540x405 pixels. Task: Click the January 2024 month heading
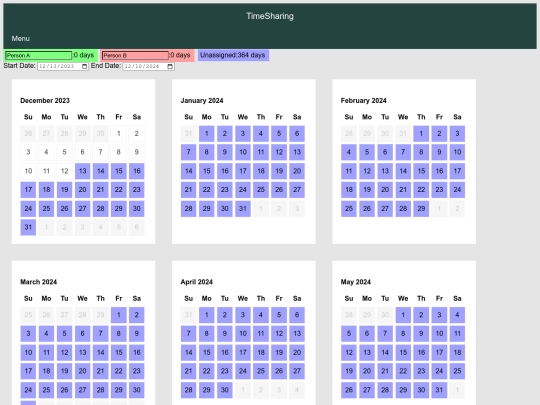pyautogui.click(x=202, y=101)
